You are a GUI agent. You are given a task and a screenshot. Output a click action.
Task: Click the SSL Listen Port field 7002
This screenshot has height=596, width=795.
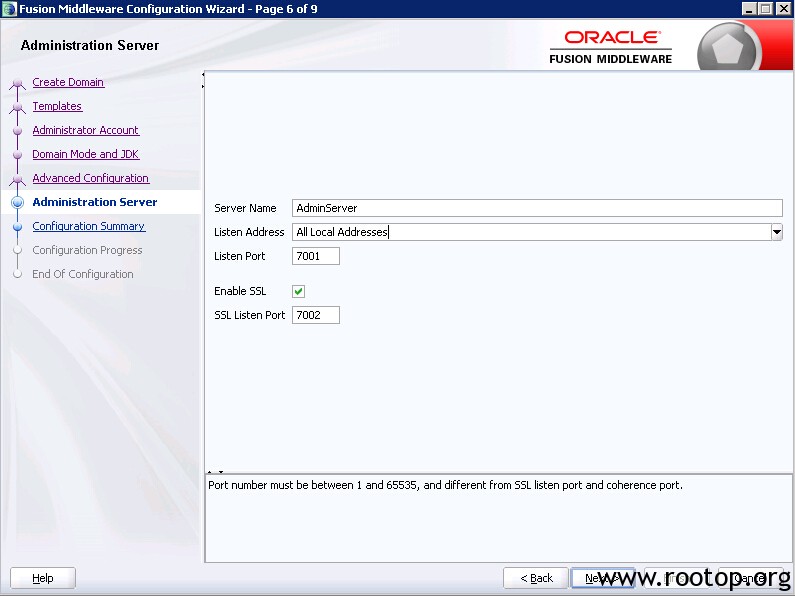click(x=315, y=315)
